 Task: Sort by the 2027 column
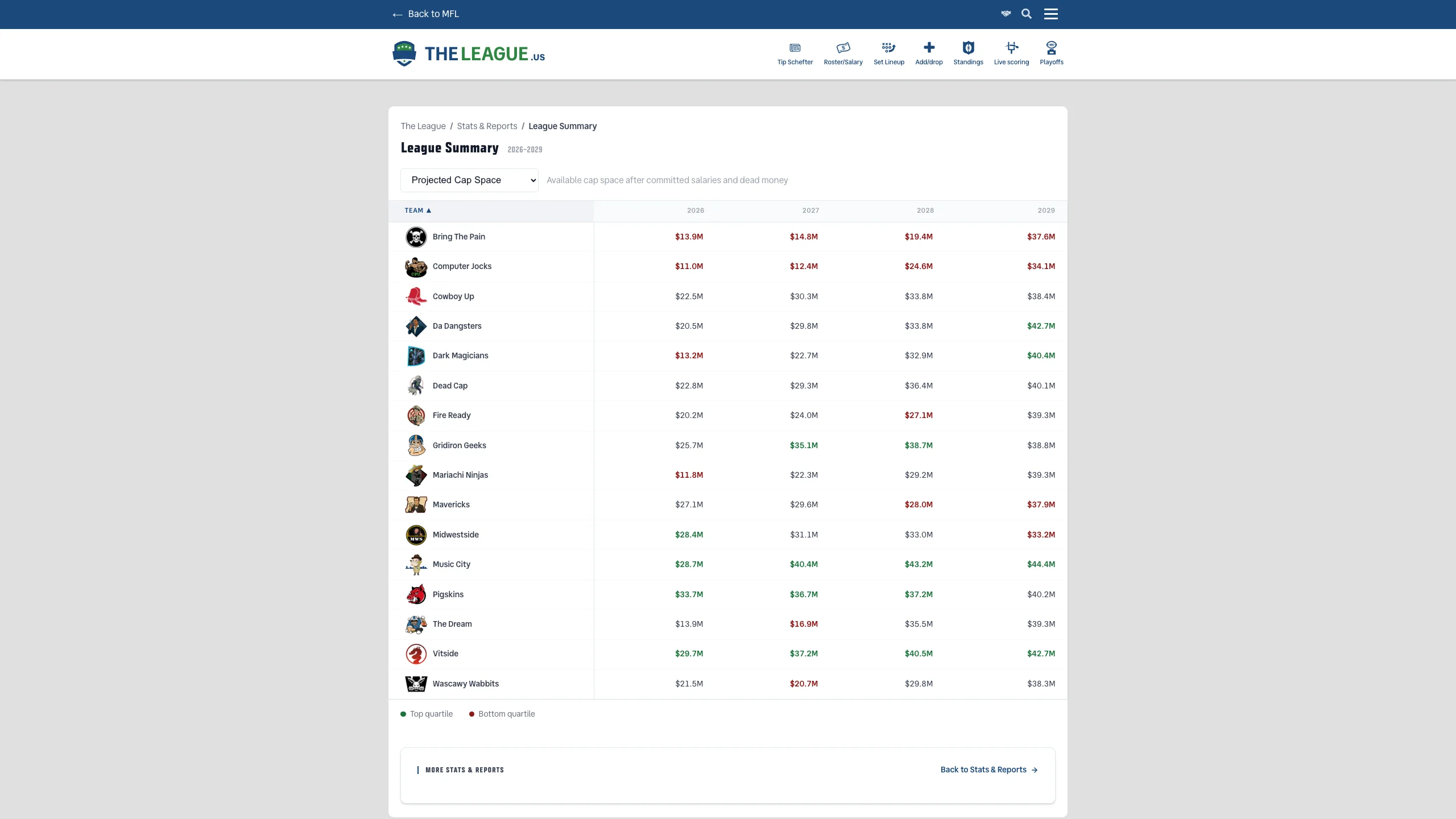point(810,210)
